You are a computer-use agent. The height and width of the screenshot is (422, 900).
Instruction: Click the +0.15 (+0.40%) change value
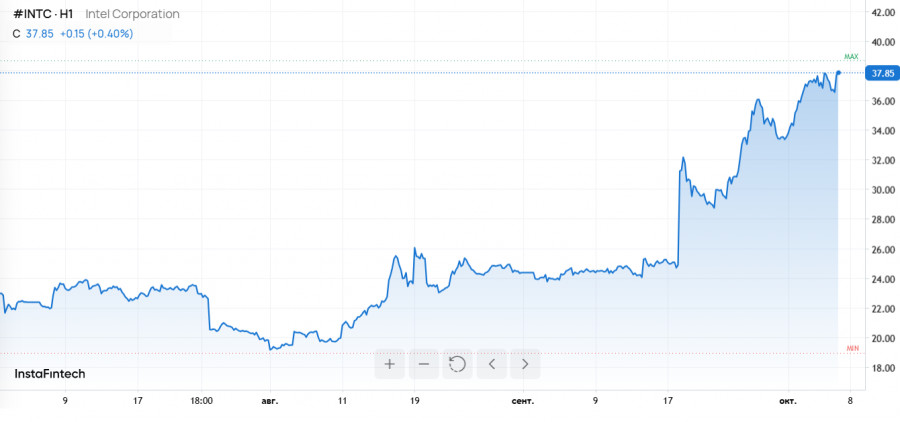point(96,34)
